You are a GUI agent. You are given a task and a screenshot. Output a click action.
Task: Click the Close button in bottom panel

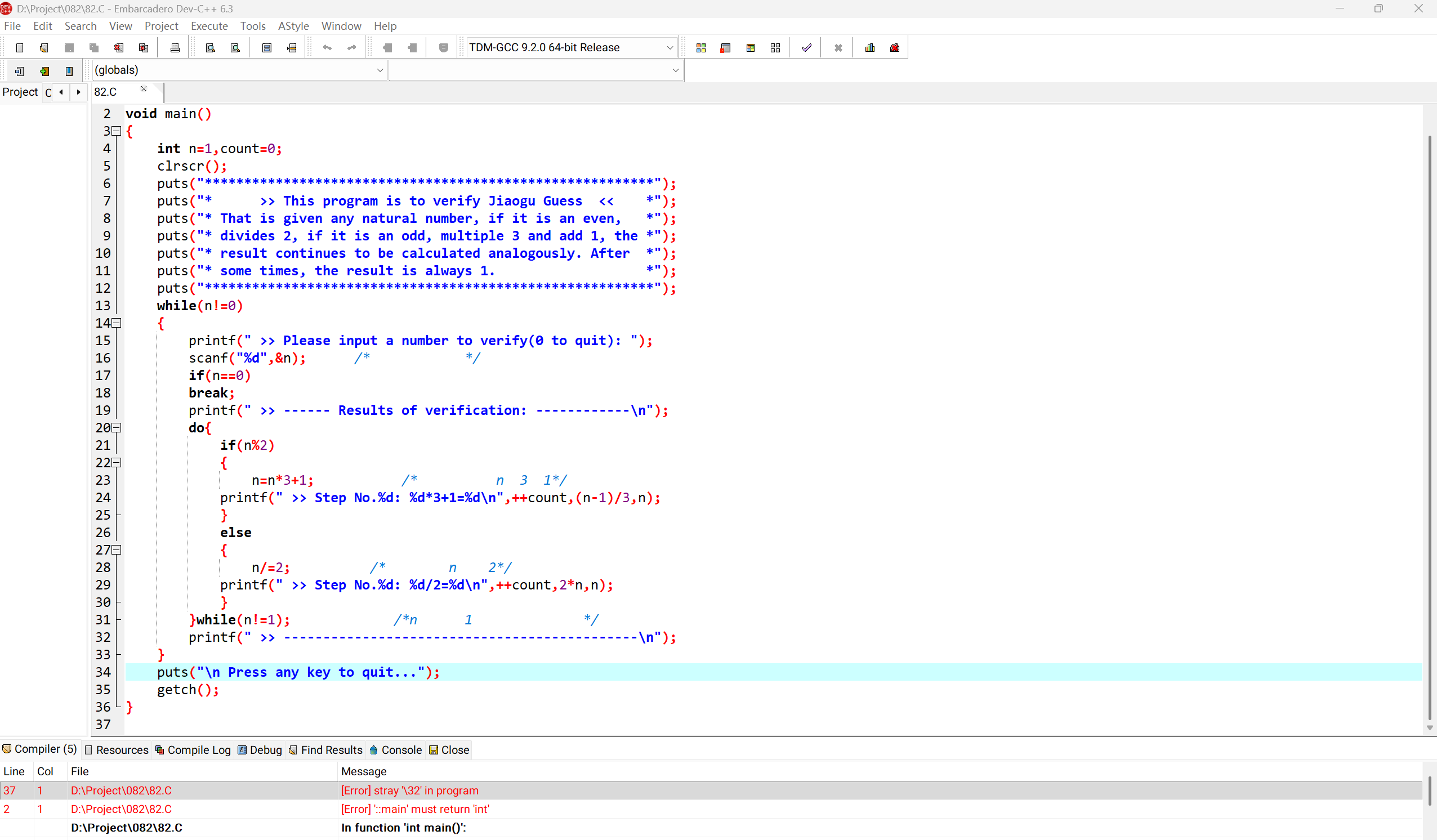point(449,750)
